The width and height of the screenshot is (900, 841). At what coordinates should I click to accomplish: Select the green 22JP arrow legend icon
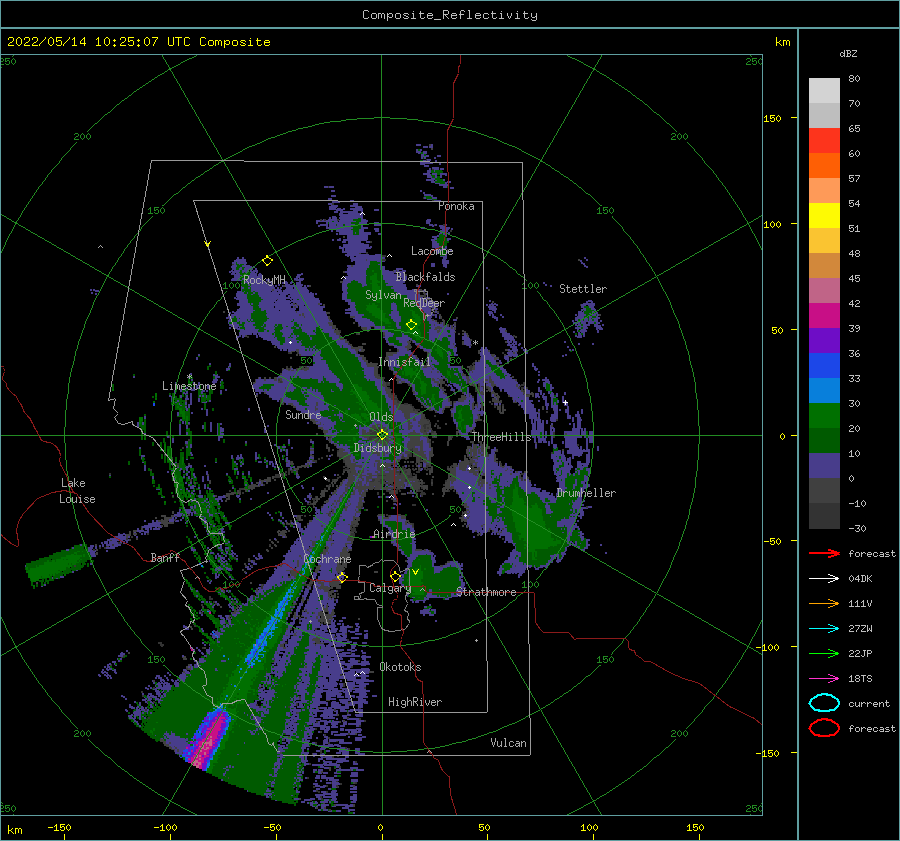coord(824,653)
